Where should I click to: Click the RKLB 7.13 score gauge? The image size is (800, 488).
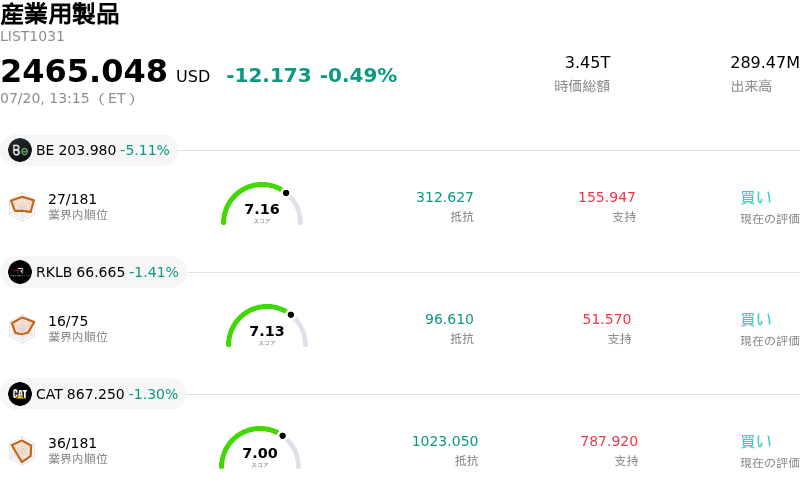tap(267, 326)
